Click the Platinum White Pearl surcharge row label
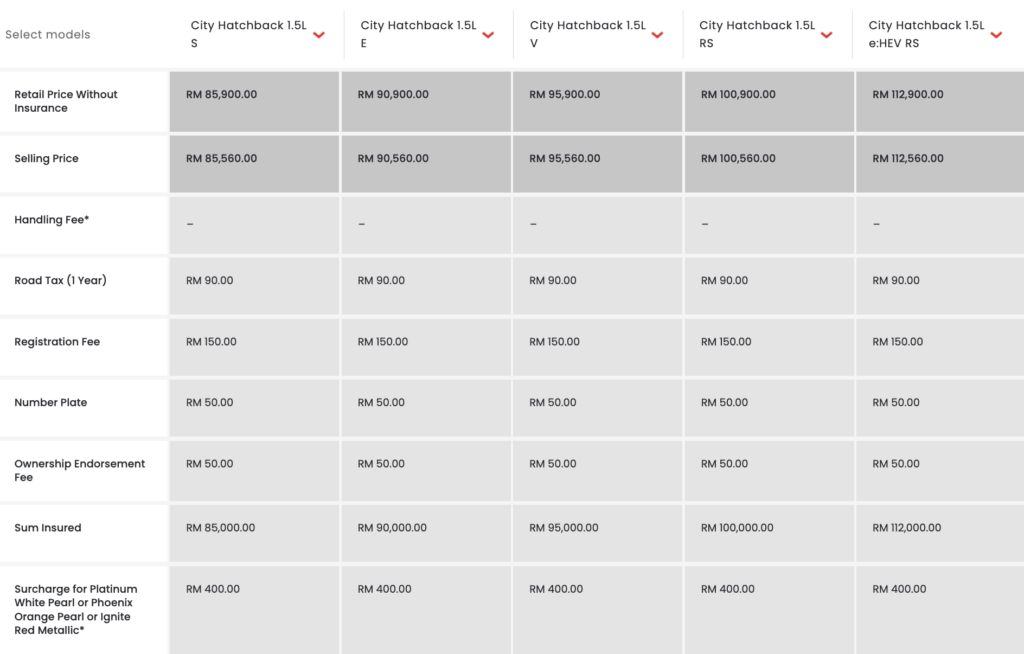1024x654 pixels. (x=76, y=610)
